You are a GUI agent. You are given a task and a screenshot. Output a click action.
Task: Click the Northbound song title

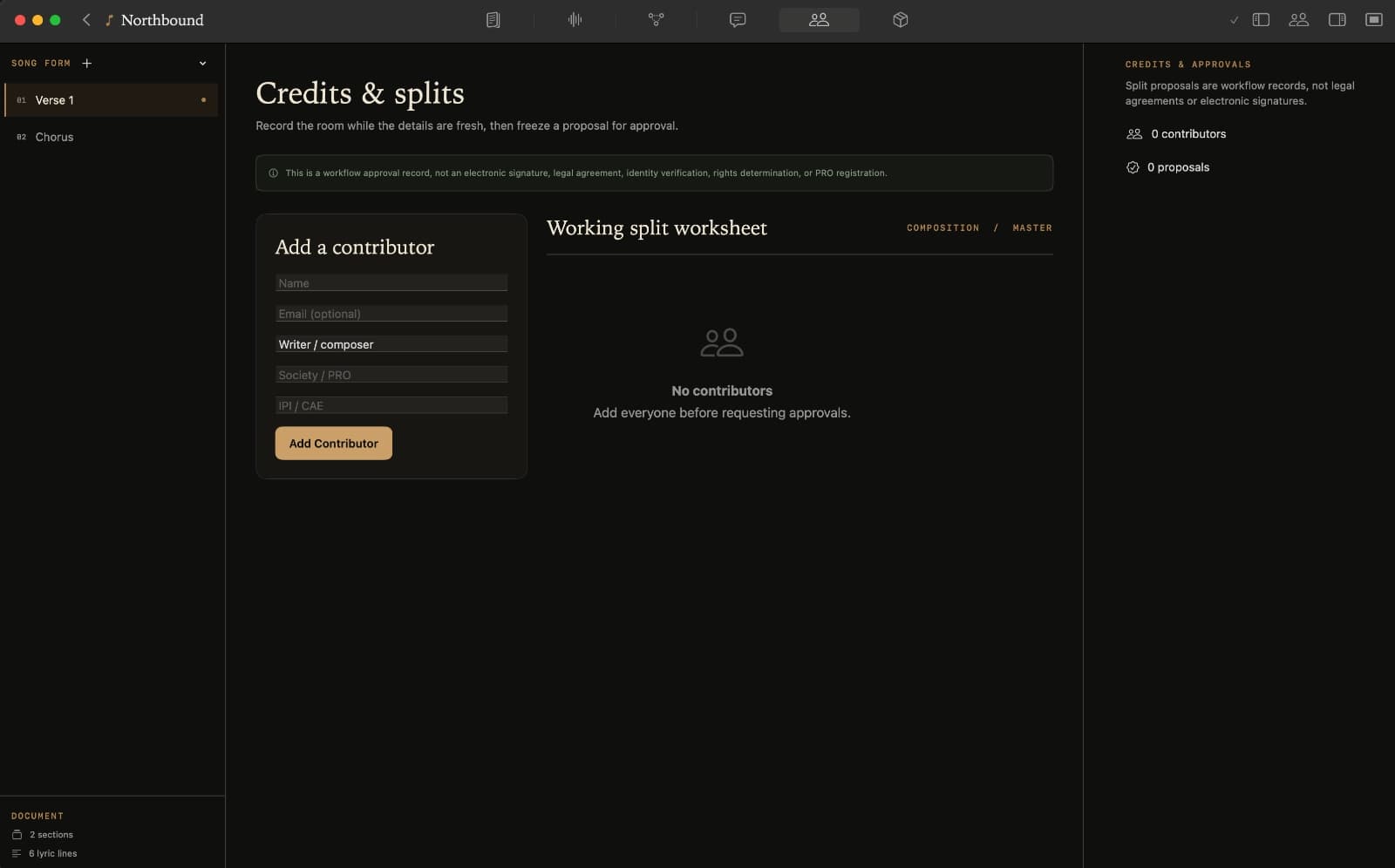162,20
